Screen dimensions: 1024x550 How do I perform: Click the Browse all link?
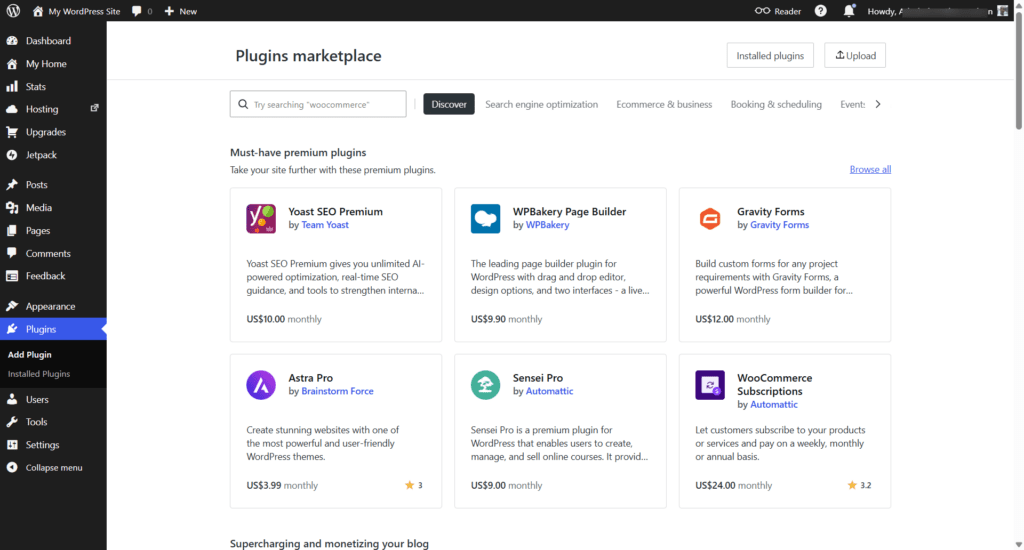(870, 169)
